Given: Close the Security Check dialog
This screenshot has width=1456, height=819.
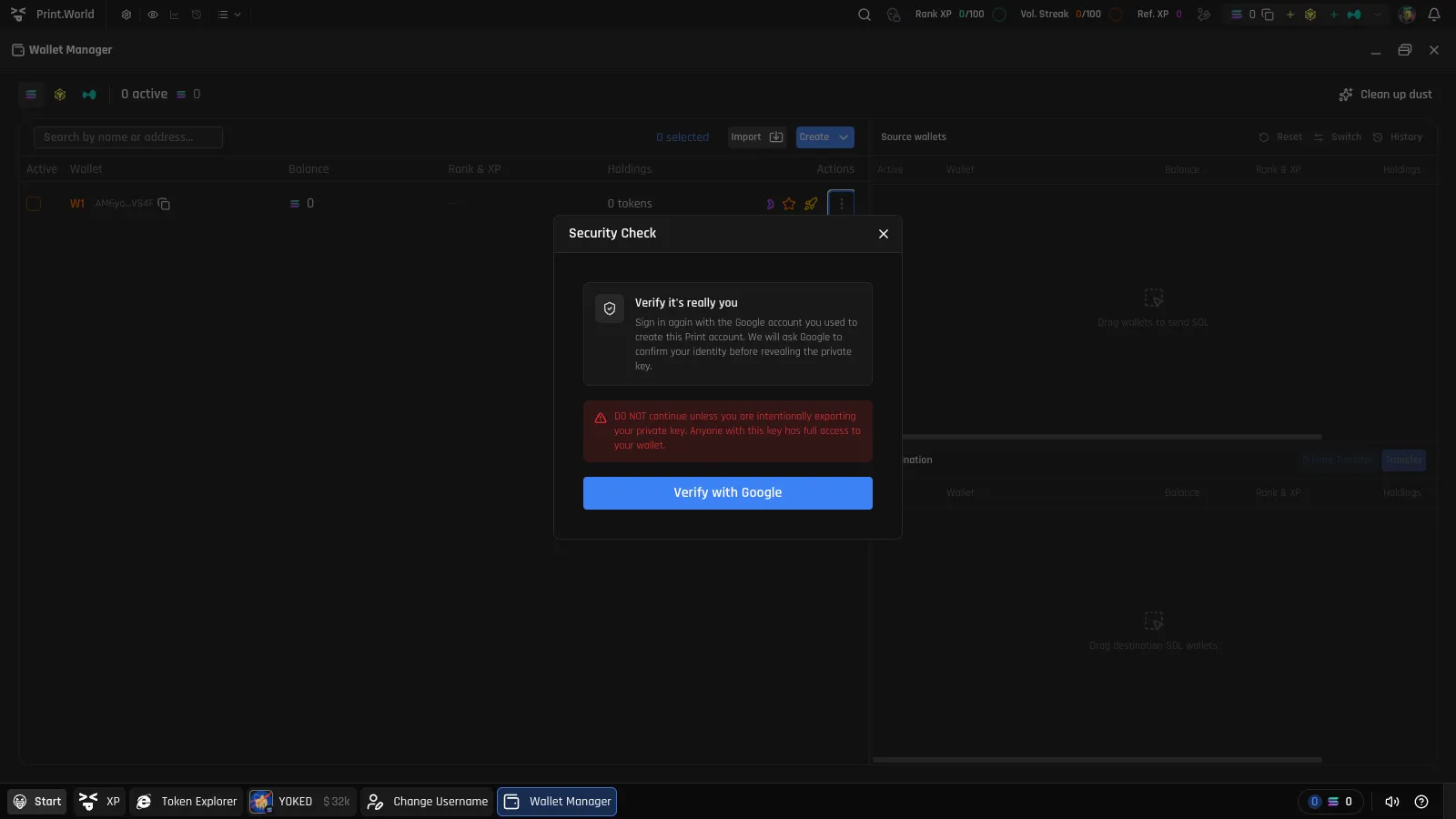Looking at the screenshot, I should [x=883, y=234].
